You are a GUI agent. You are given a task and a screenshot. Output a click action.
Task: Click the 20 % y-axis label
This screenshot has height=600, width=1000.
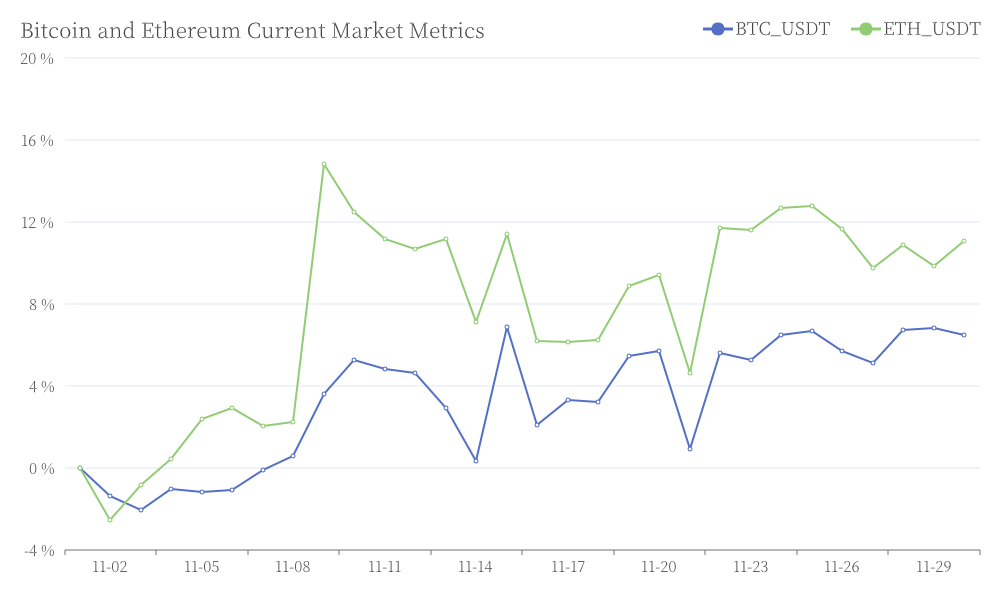37,59
